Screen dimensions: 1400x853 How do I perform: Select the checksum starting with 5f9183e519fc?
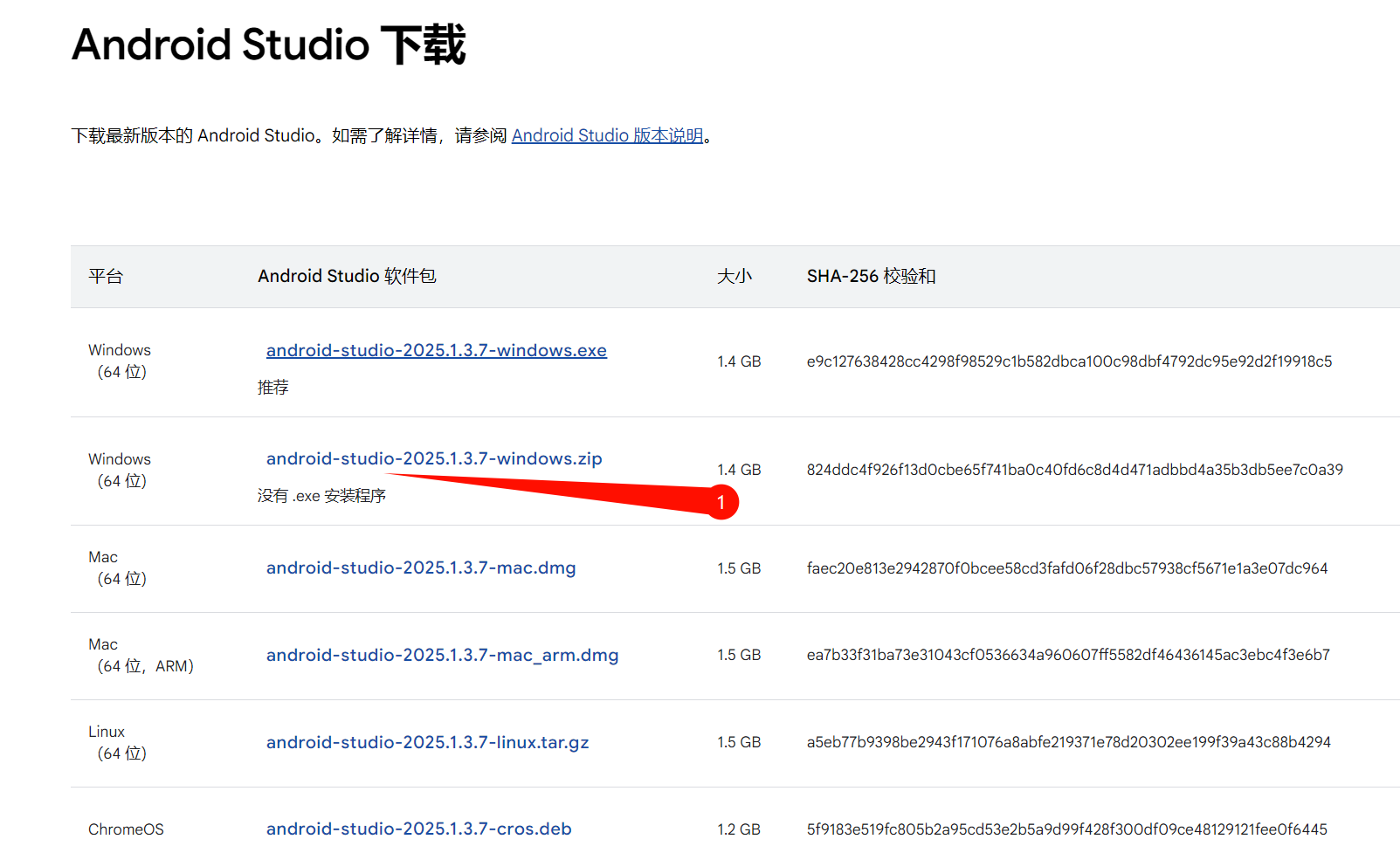[1067, 829]
